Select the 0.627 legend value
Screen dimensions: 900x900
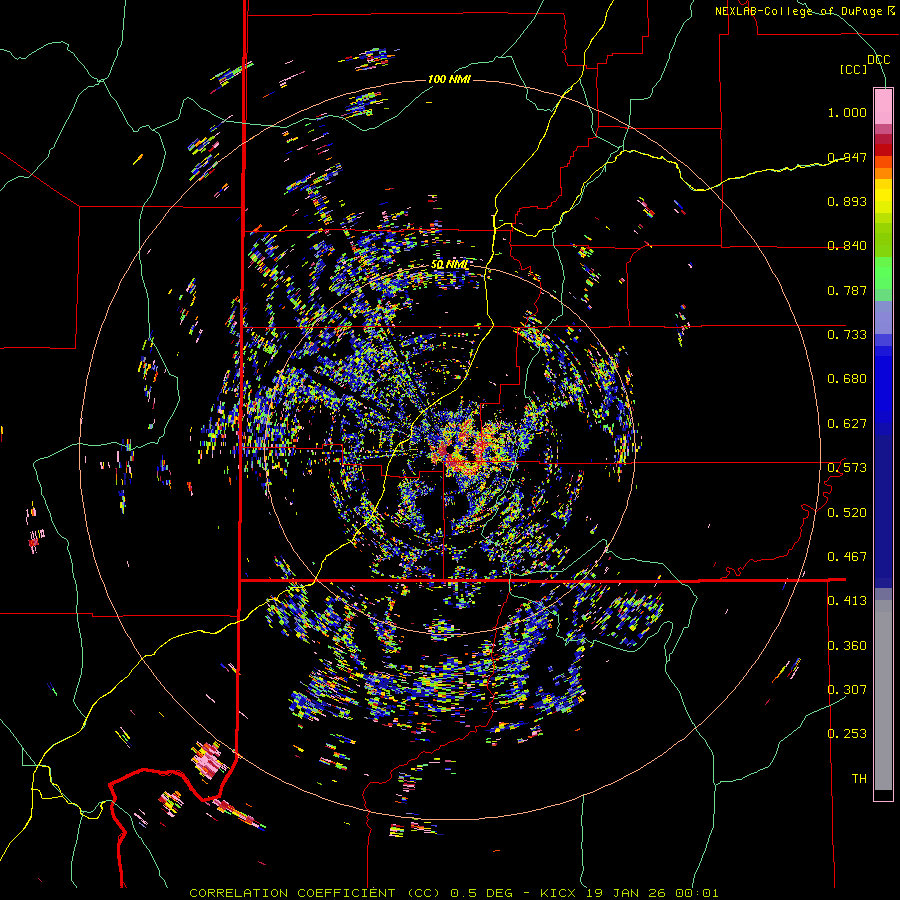tap(847, 424)
